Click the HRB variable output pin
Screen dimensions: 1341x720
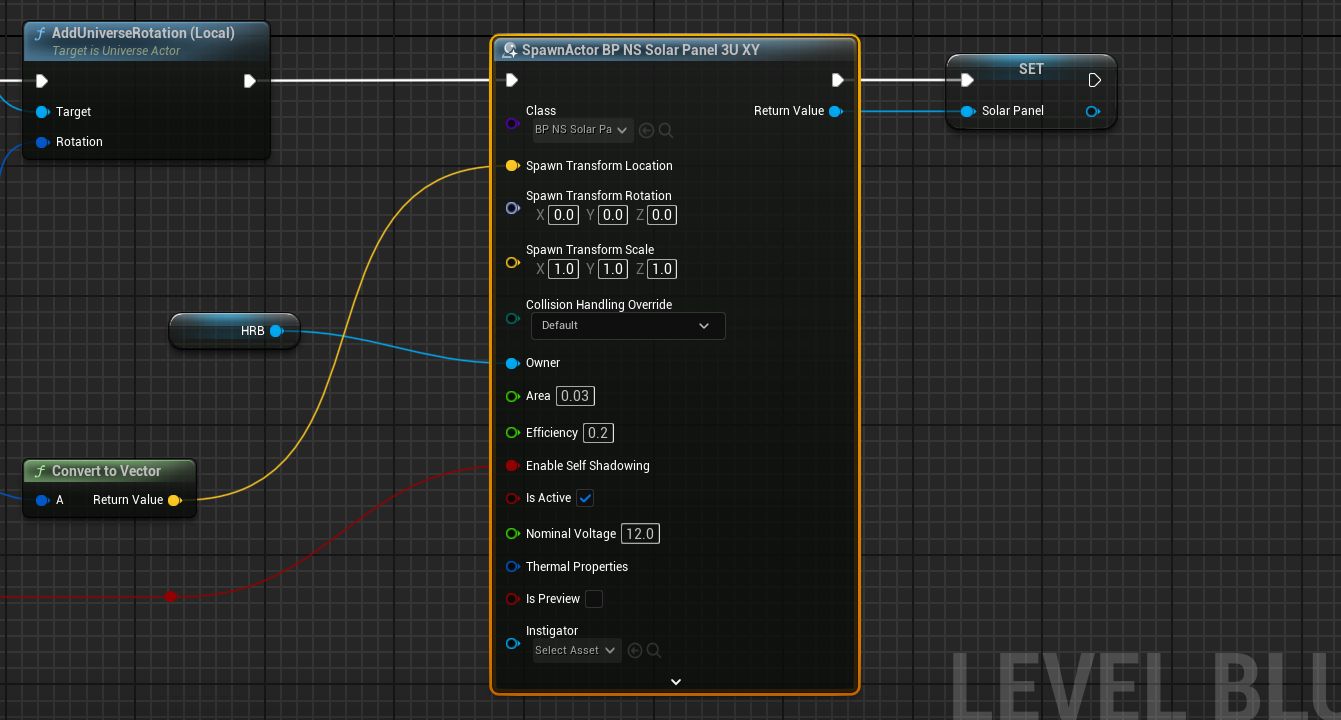coord(276,330)
